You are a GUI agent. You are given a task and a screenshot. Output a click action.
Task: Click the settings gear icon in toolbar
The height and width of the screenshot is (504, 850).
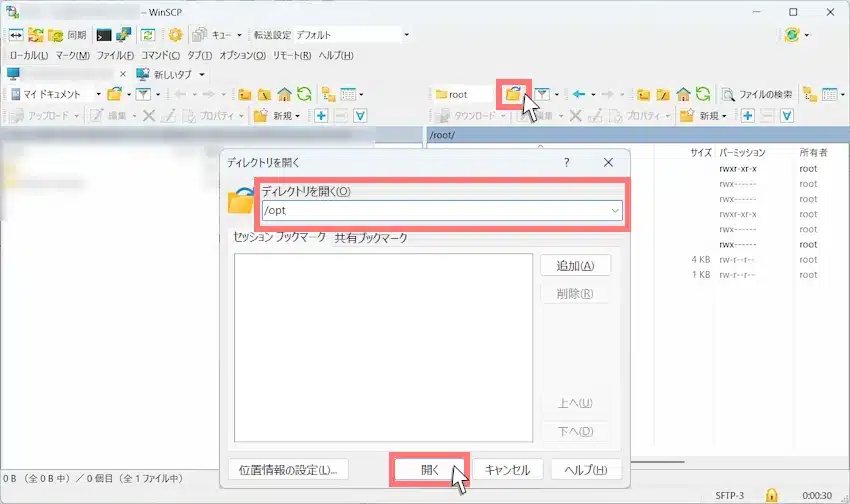(175, 34)
